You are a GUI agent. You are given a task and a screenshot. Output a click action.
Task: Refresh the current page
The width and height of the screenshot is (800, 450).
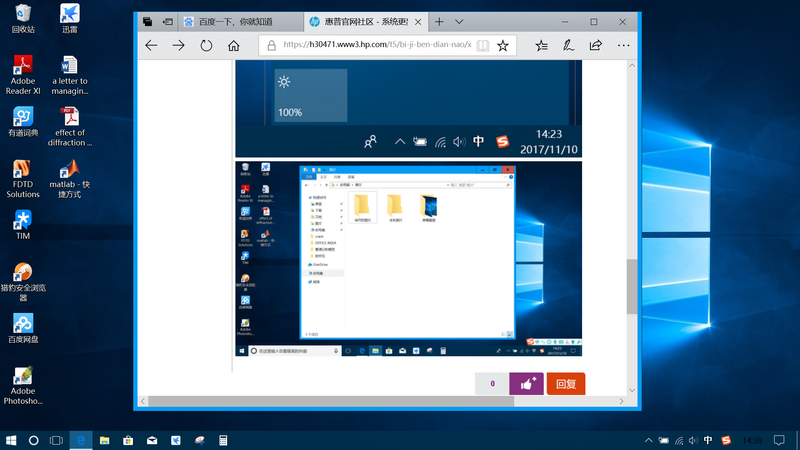(206, 45)
